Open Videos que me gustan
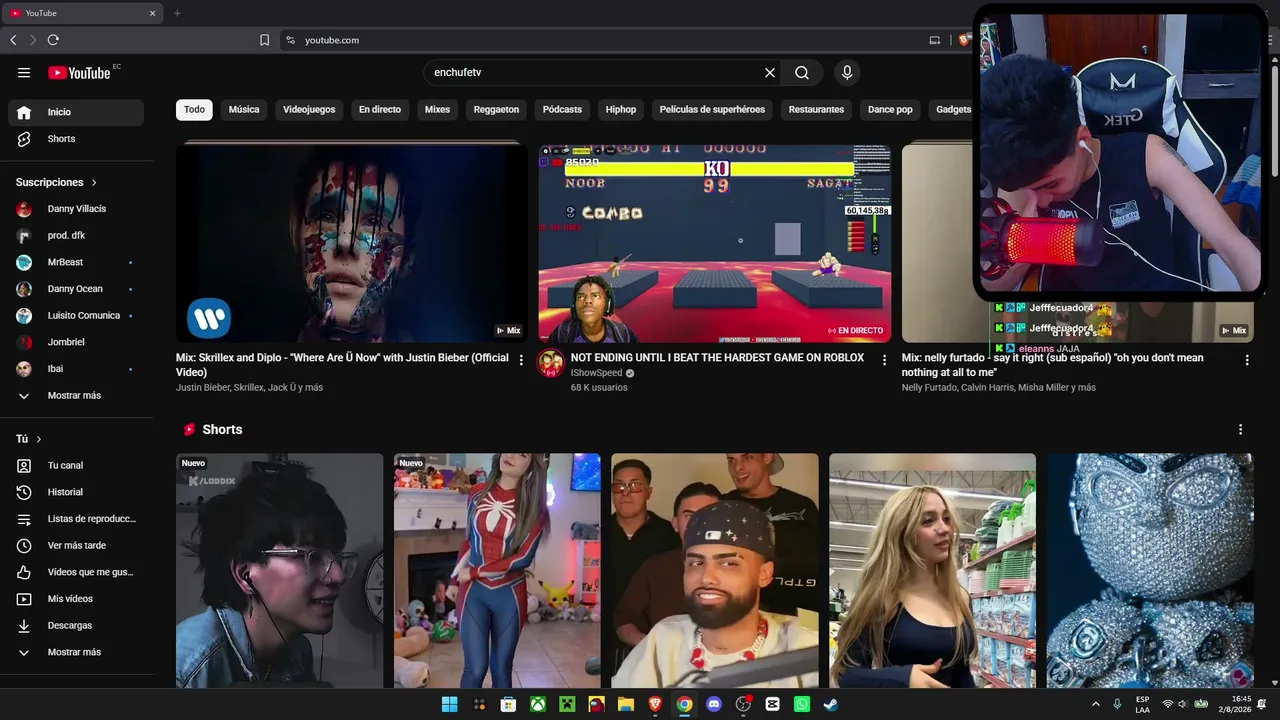Image resolution: width=1280 pixels, height=720 pixels. (x=76, y=572)
